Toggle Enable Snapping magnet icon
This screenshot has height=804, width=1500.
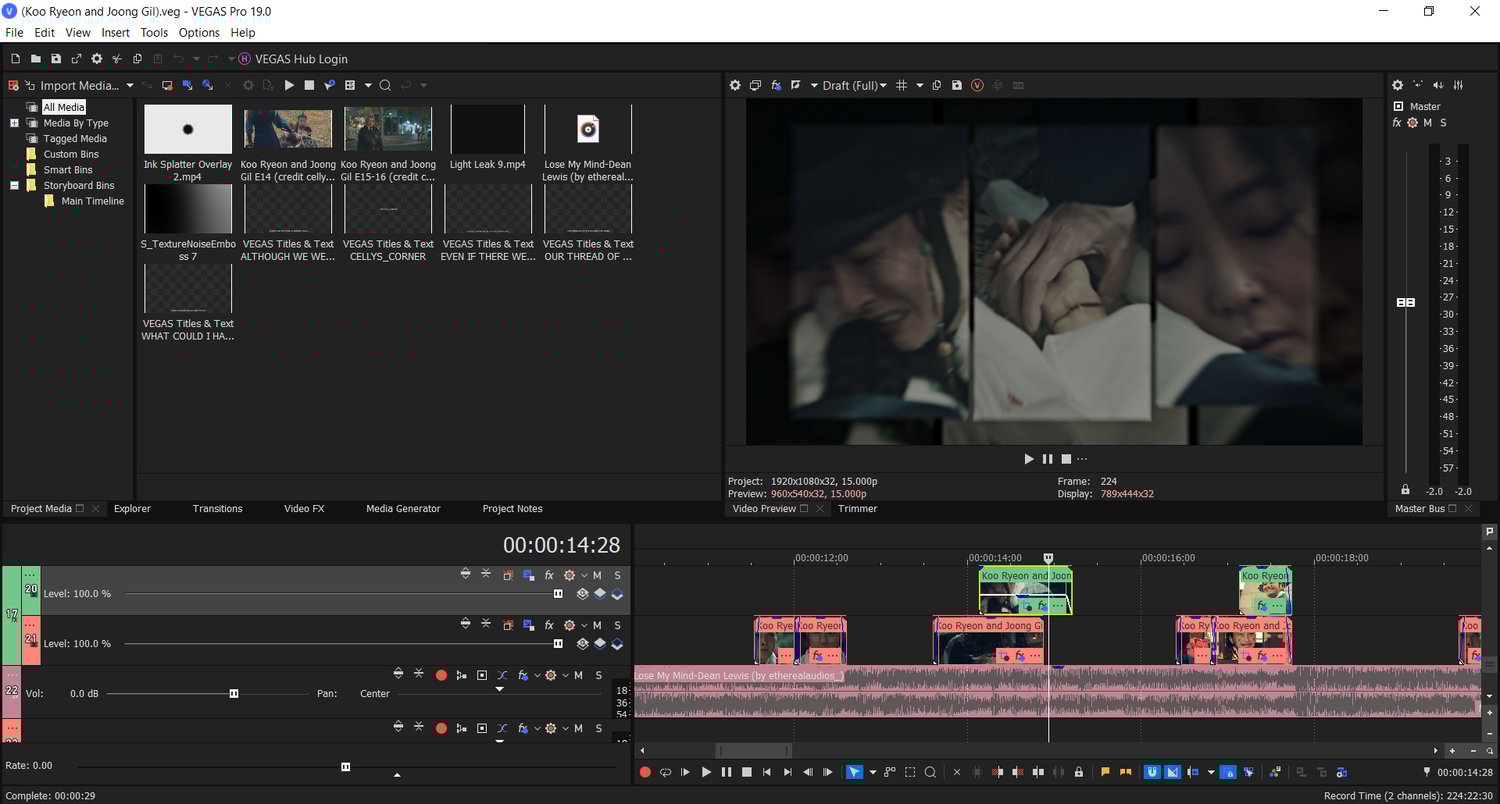pos(1152,772)
